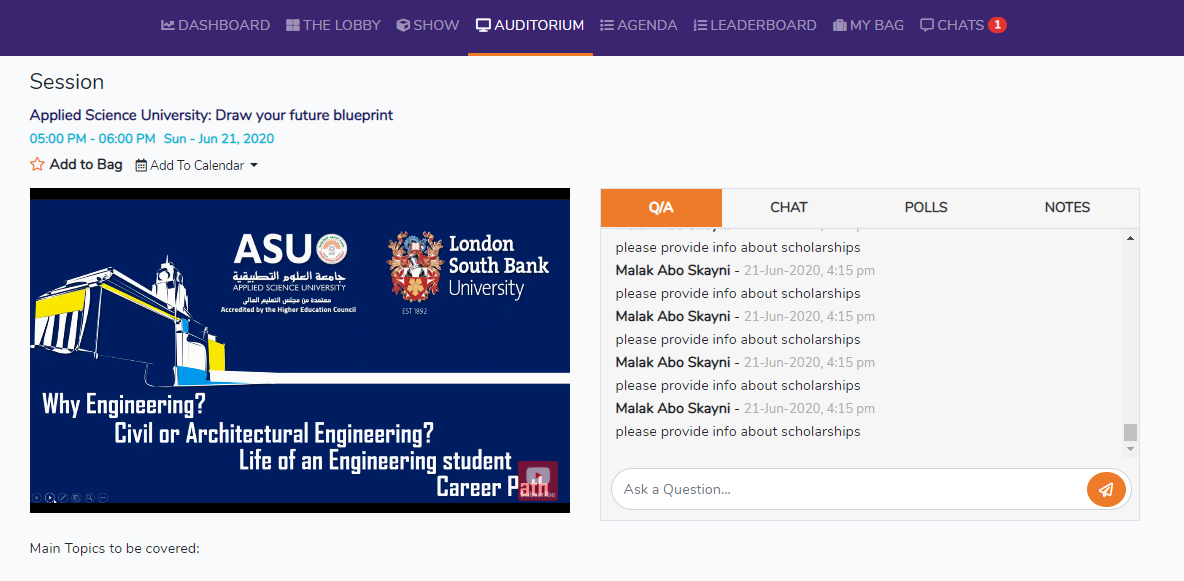Click the session video player
1184x581 pixels.
300,351
